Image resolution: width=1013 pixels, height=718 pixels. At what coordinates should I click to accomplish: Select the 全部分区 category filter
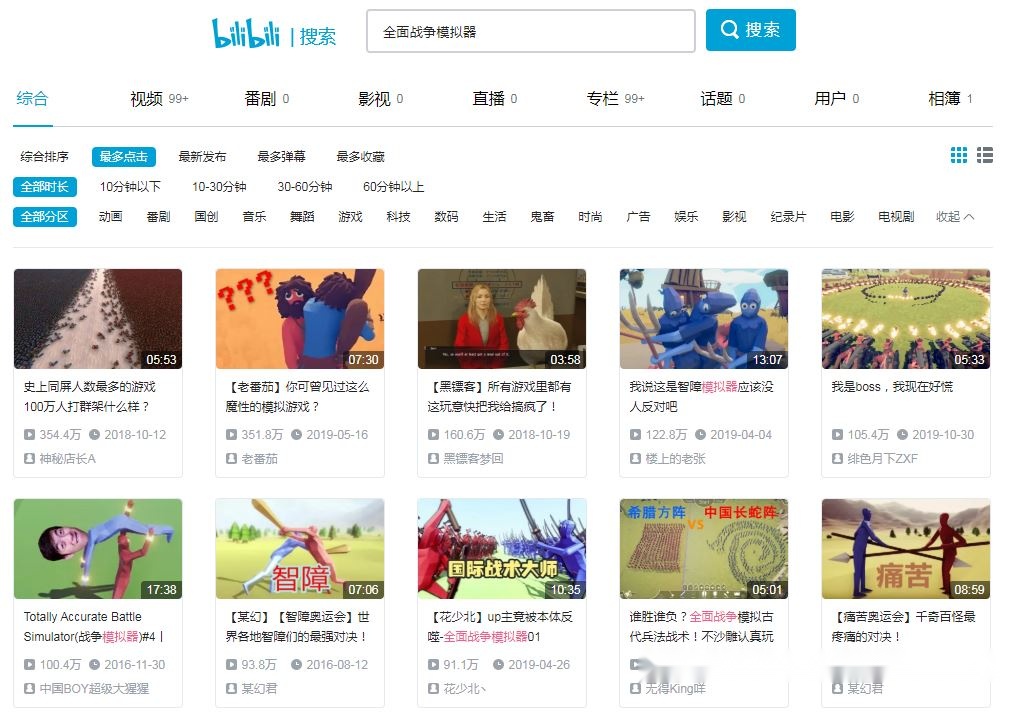45,216
